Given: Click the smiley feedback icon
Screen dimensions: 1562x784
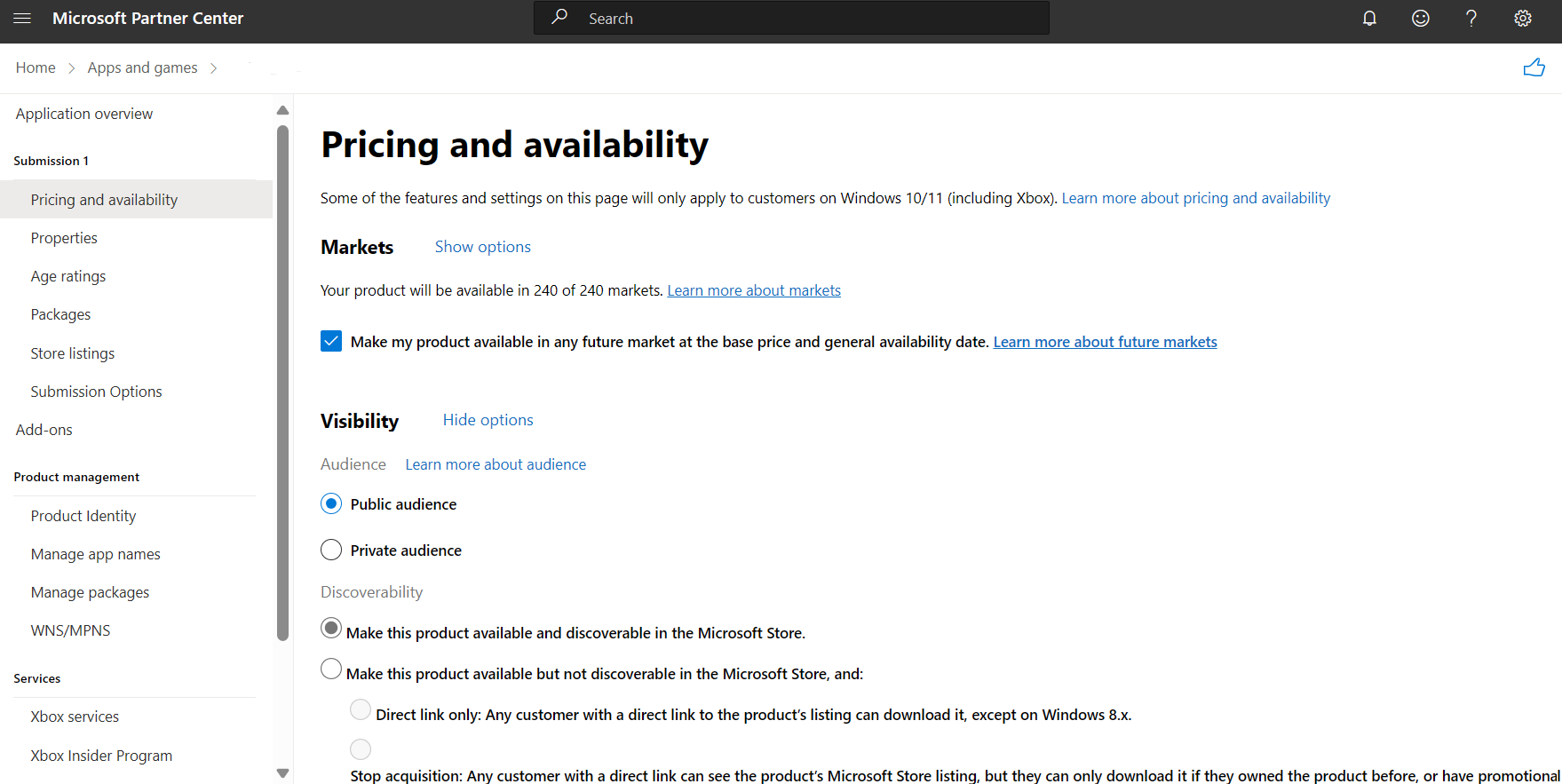Looking at the screenshot, I should [x=1421, y=18].
